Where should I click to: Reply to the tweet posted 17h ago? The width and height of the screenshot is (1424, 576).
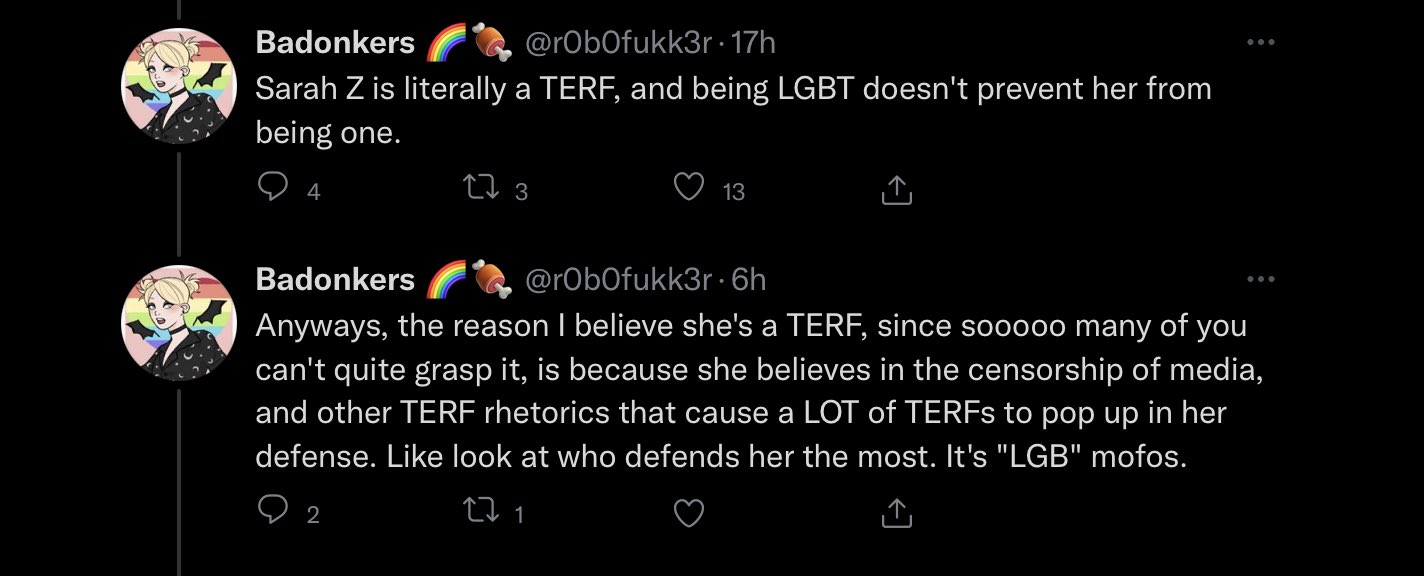click(272, 188)
